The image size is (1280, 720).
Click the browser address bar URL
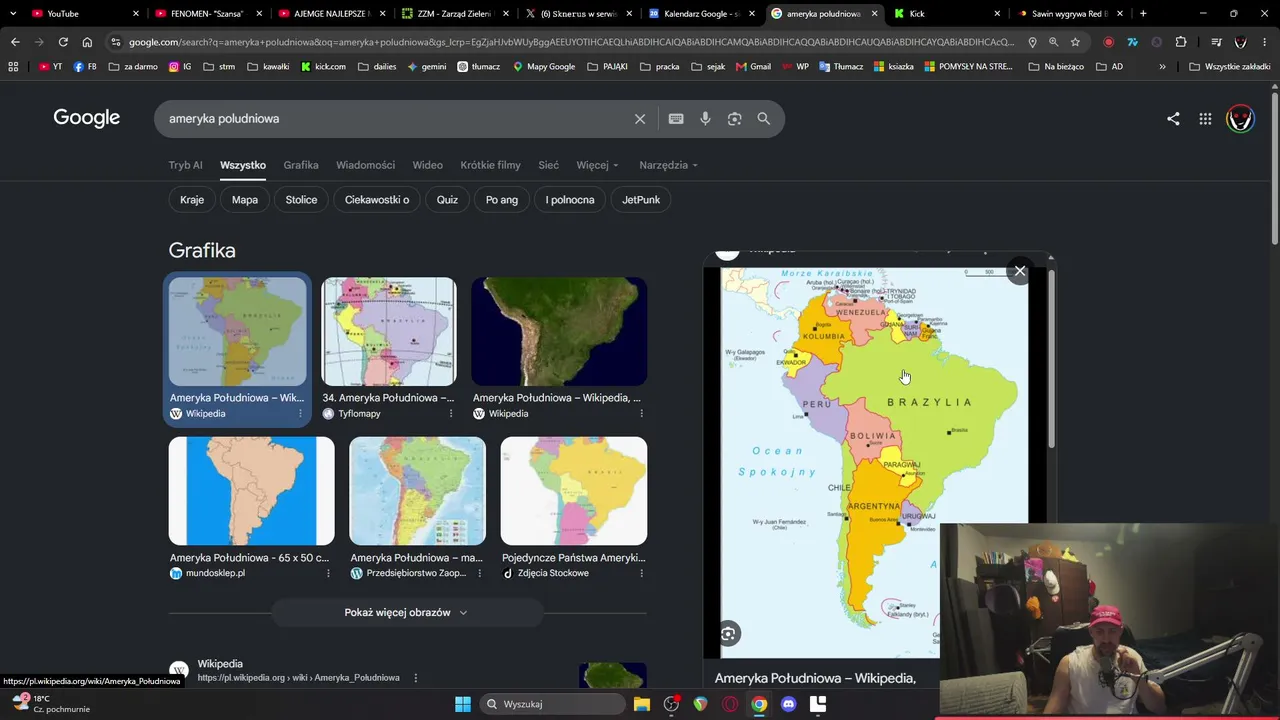tap(570, 42)
